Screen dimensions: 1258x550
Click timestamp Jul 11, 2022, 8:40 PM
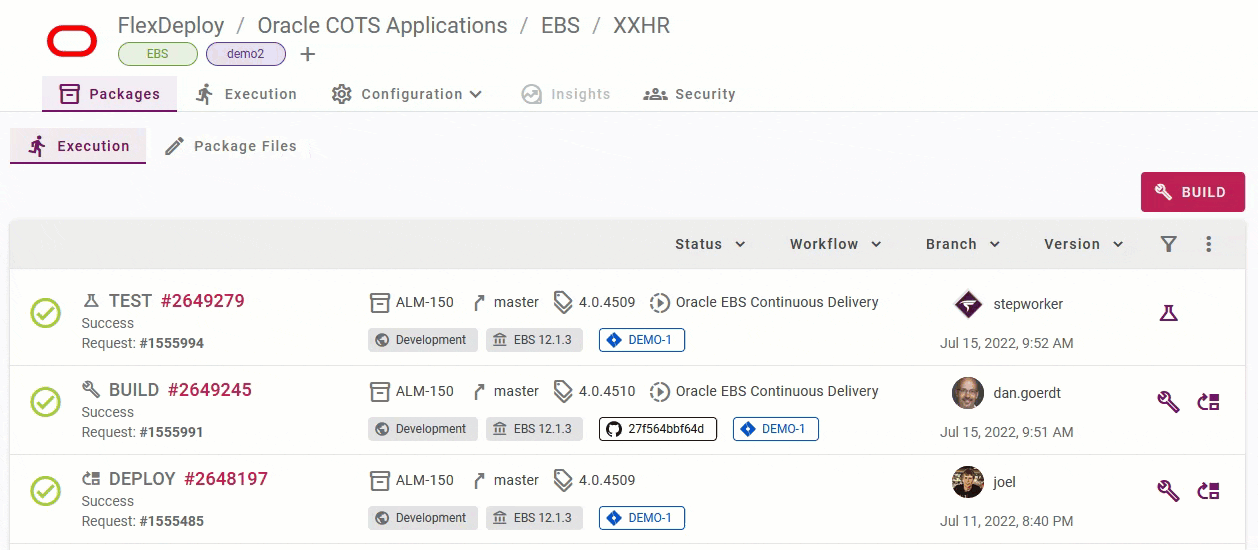coord(1007,521)
